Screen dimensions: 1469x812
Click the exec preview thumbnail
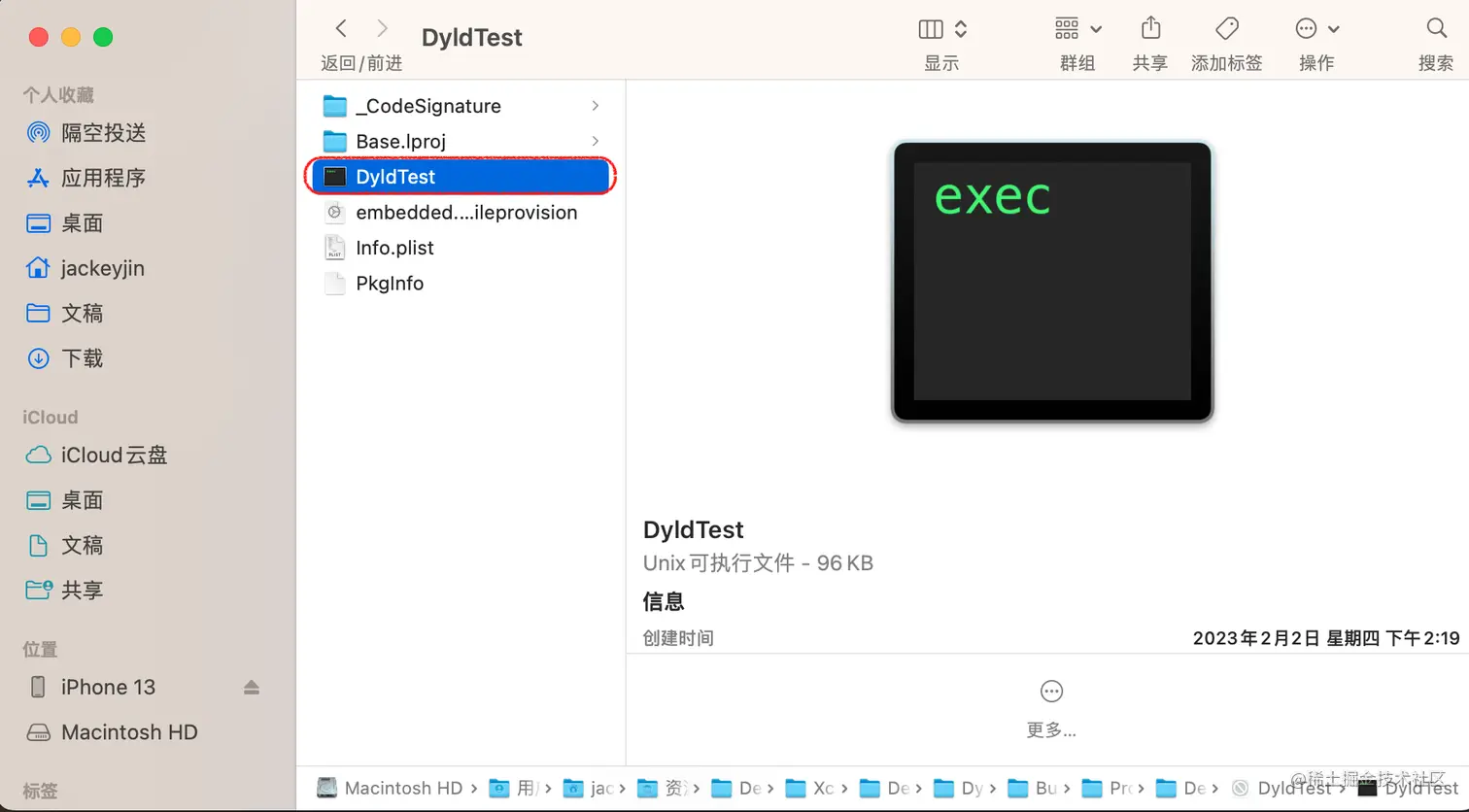pyautogui.click(x=1052, y=282)
